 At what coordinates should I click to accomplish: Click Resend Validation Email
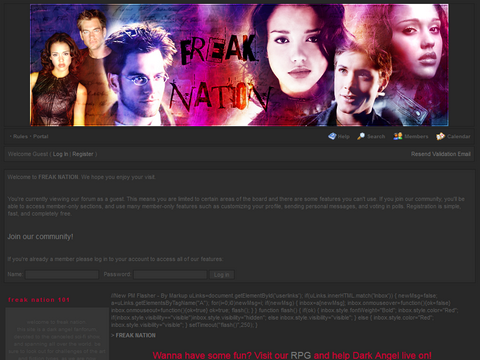[x=441, y=154]
